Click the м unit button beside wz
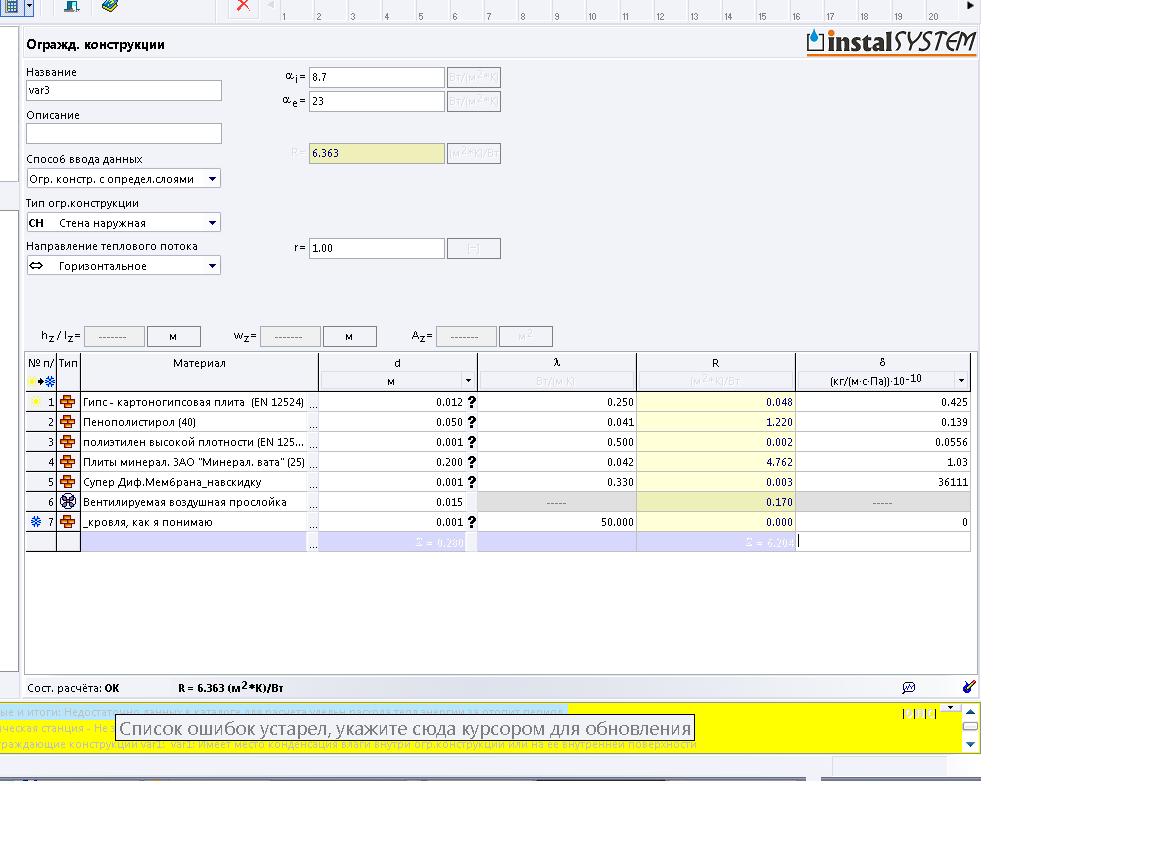The height and width of the screenshot is (864, 1152). 350,336
